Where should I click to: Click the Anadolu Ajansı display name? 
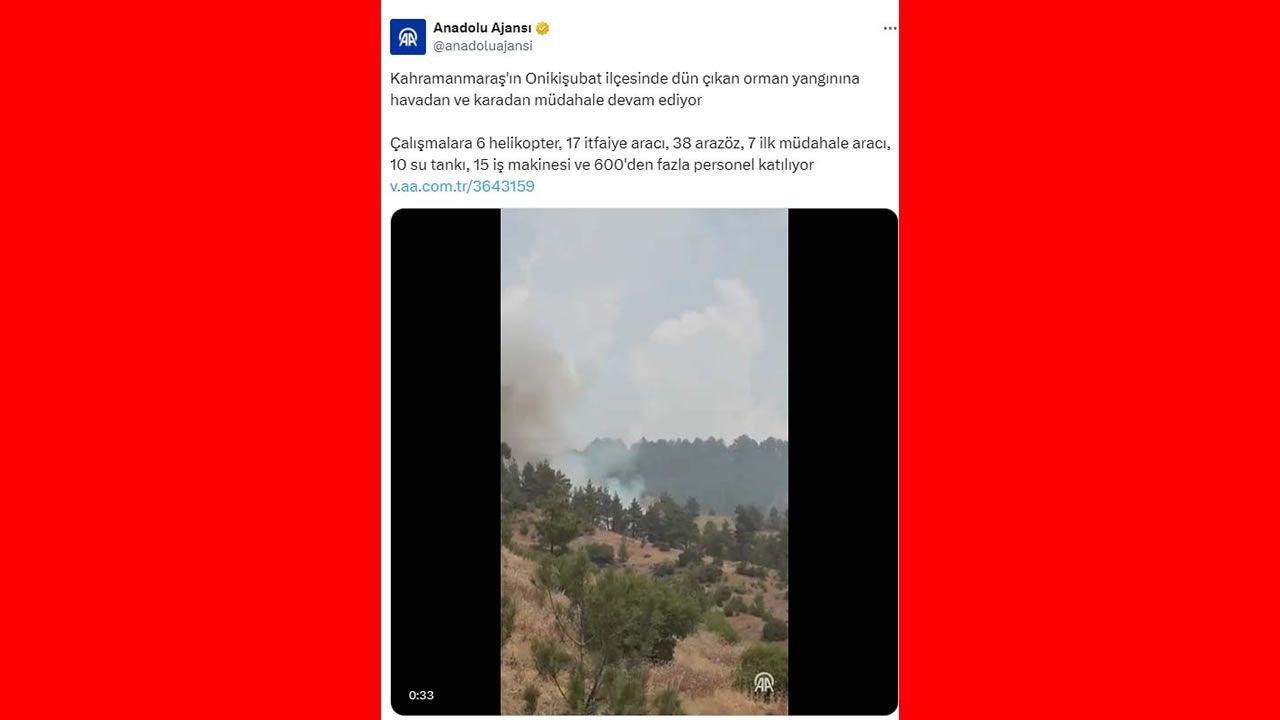(482, 28)
